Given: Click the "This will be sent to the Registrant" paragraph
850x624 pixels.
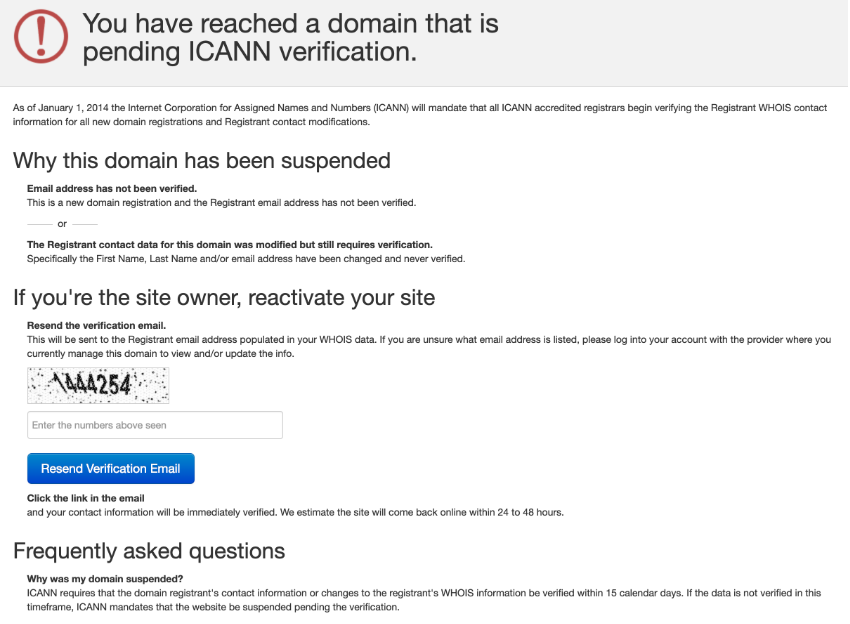Looking at the screenshot, I should coord(428,346).
